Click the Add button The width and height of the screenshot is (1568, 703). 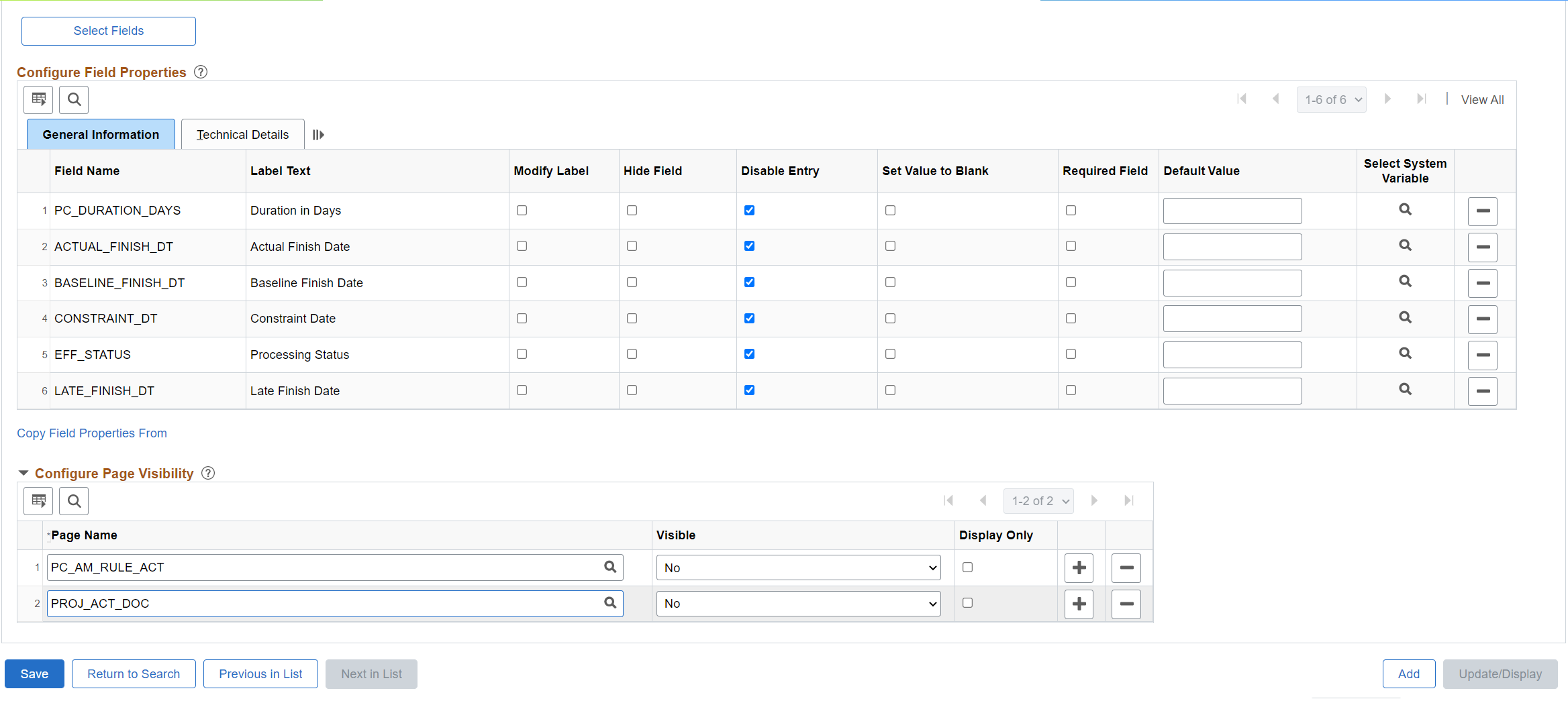(x=1409, y=674)
